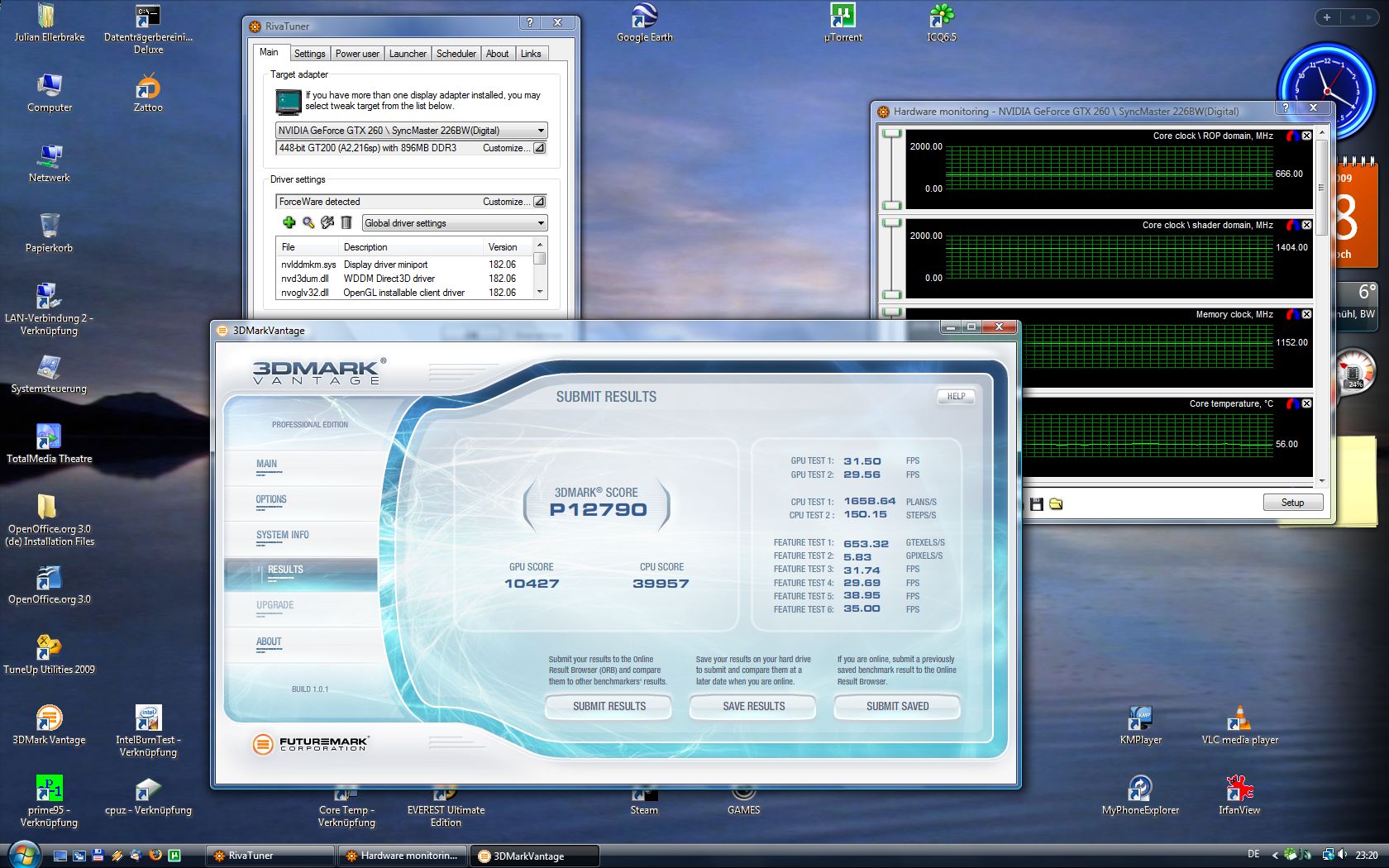Open the VLC media player desktop icon
The height and width of the screenshot is (868, 1389).
[1239, 725]
